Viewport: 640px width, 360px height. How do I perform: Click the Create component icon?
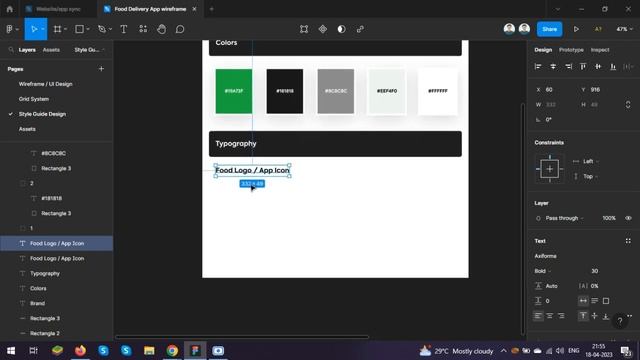(323, 29)
